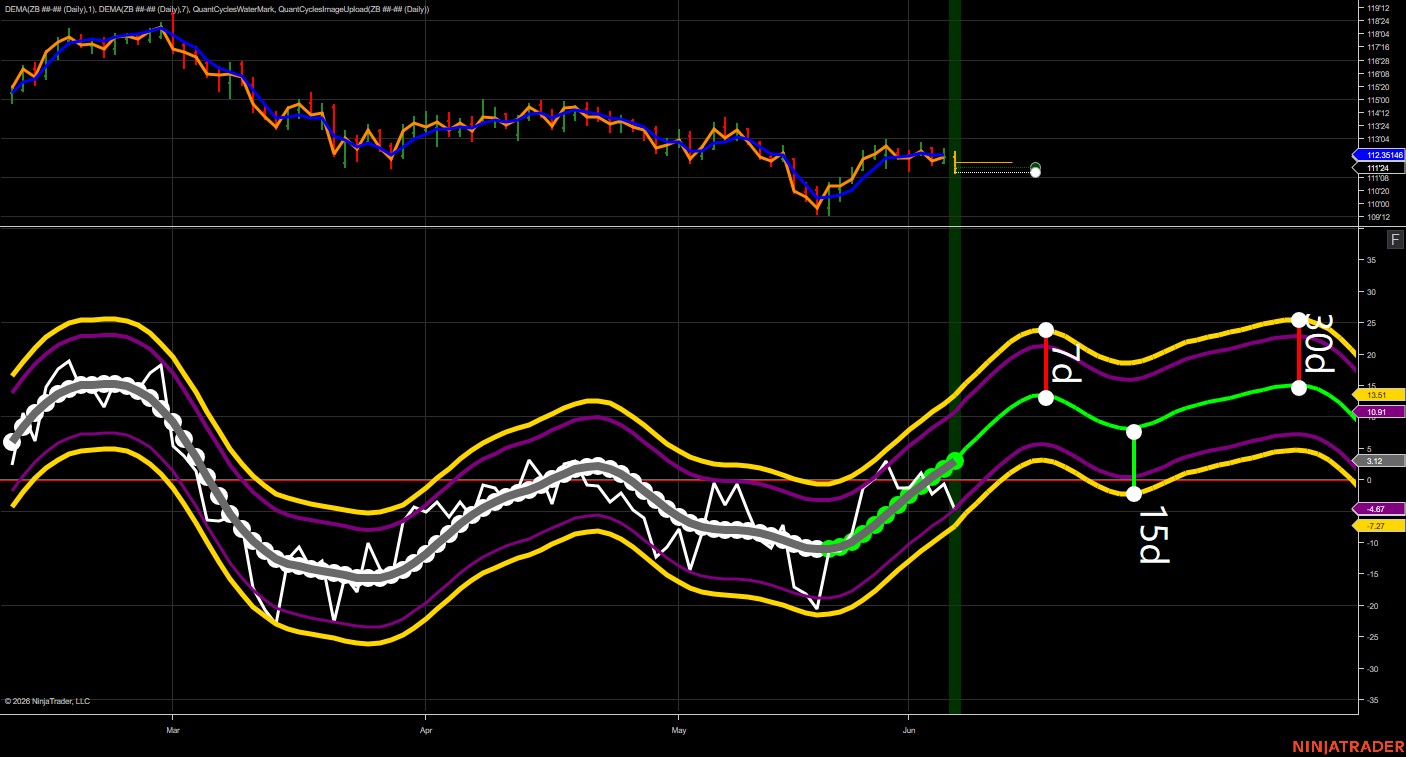This screenshot has height=757, width=1406.
Task: Click the gray 3.12 value marker
Action: click(x=1379, y=461)
